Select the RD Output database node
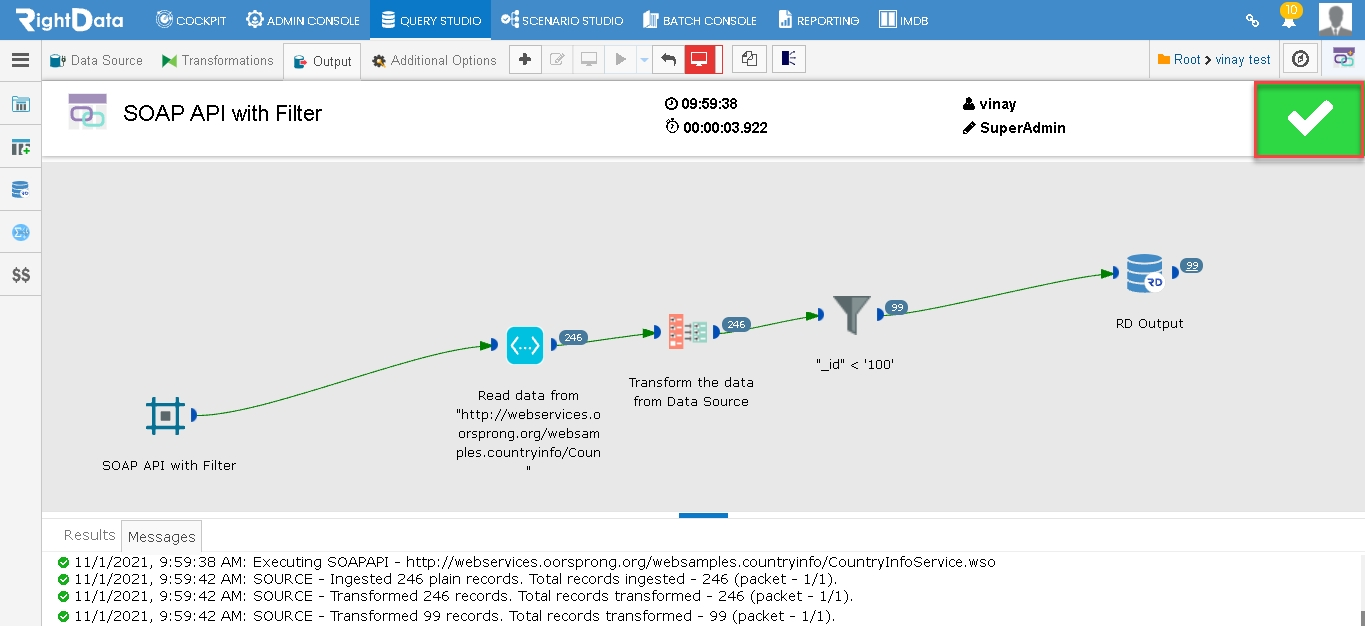This screenshot has height=626, width=1365. tap(1144, 272)
